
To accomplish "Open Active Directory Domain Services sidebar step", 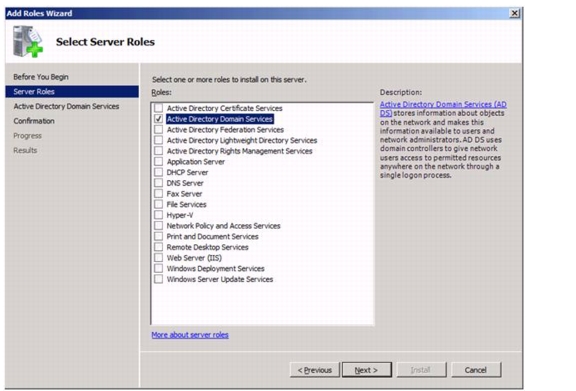I will click(x=66, y=106).
